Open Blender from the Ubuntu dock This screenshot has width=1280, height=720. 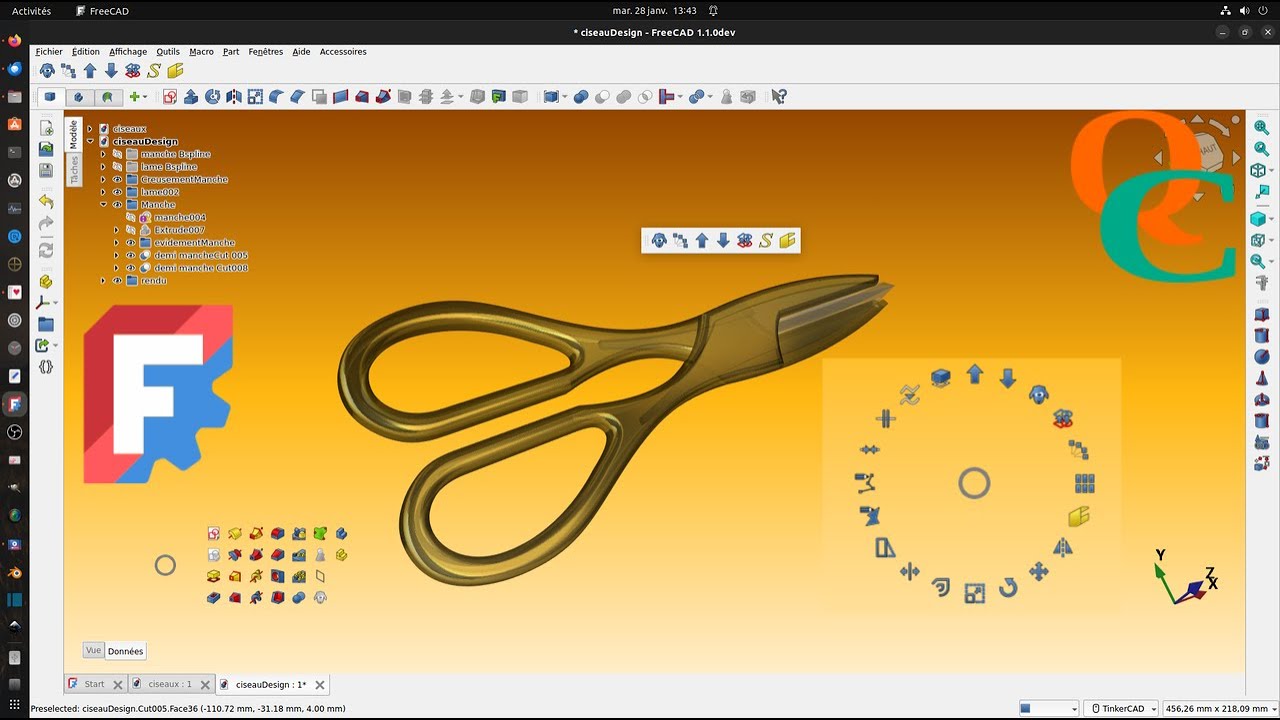(x=14, y=573)
